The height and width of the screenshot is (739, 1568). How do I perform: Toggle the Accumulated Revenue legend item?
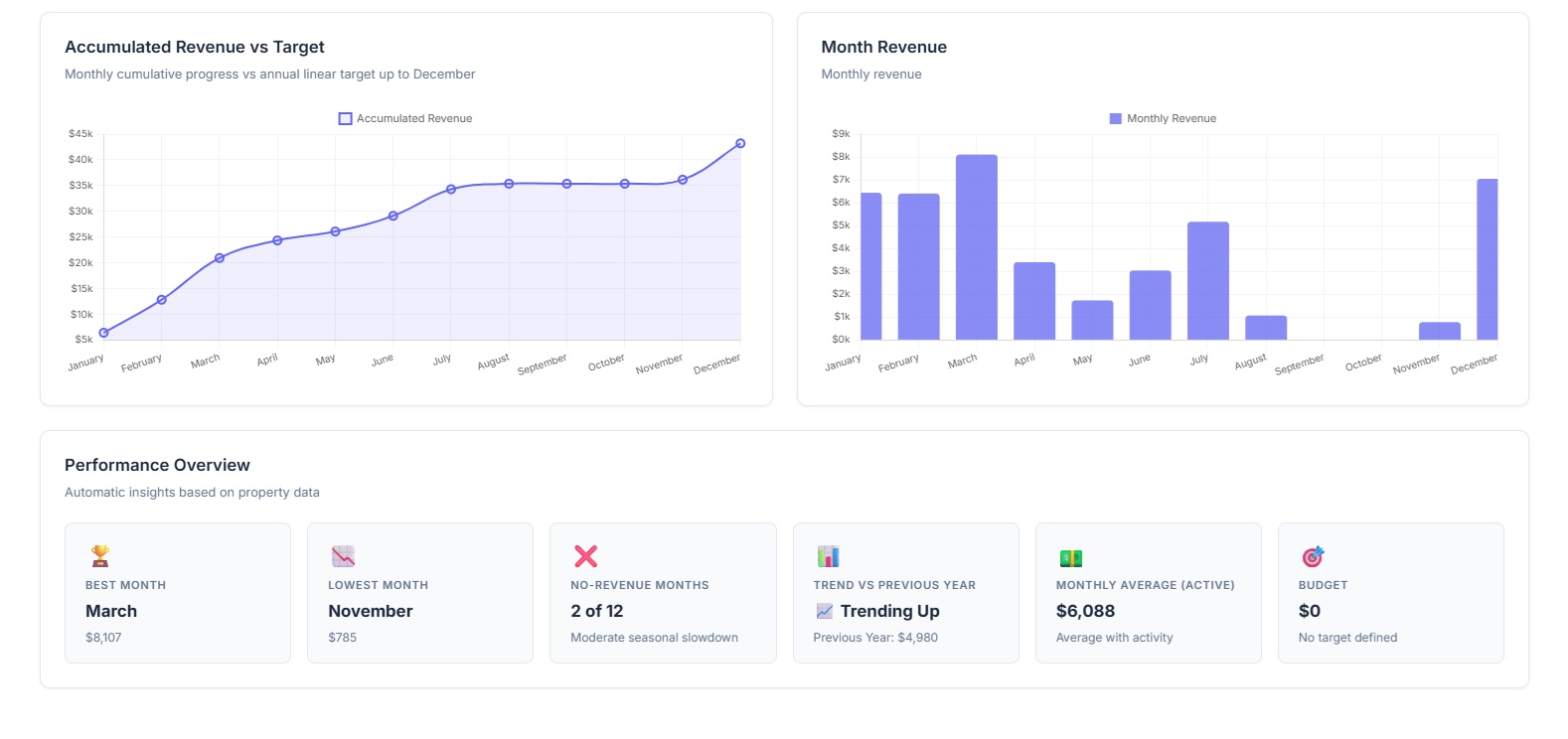(x=405, y=118)
